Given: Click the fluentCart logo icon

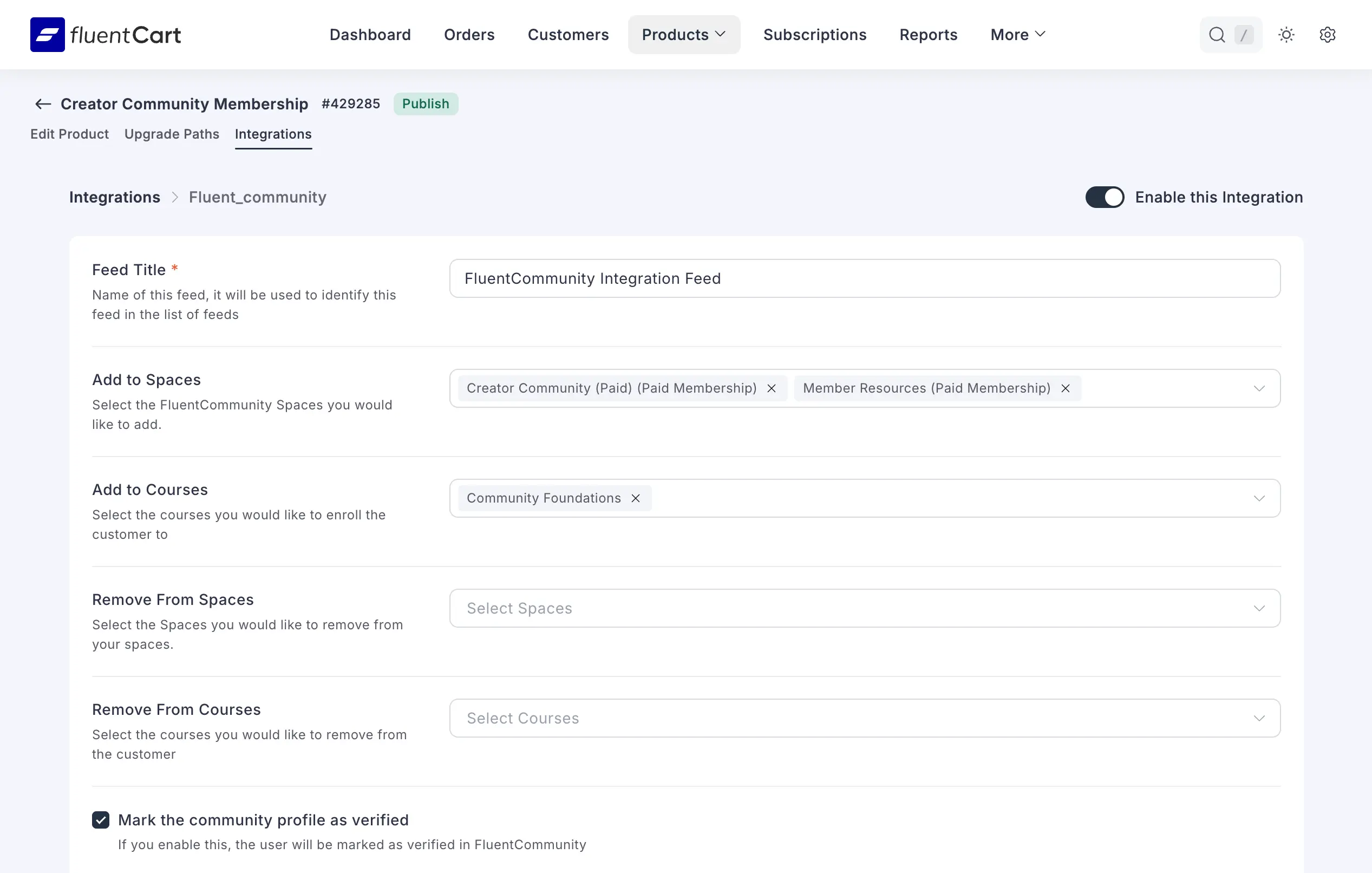Looking at the screenshot, I should (x=47, y=35).
